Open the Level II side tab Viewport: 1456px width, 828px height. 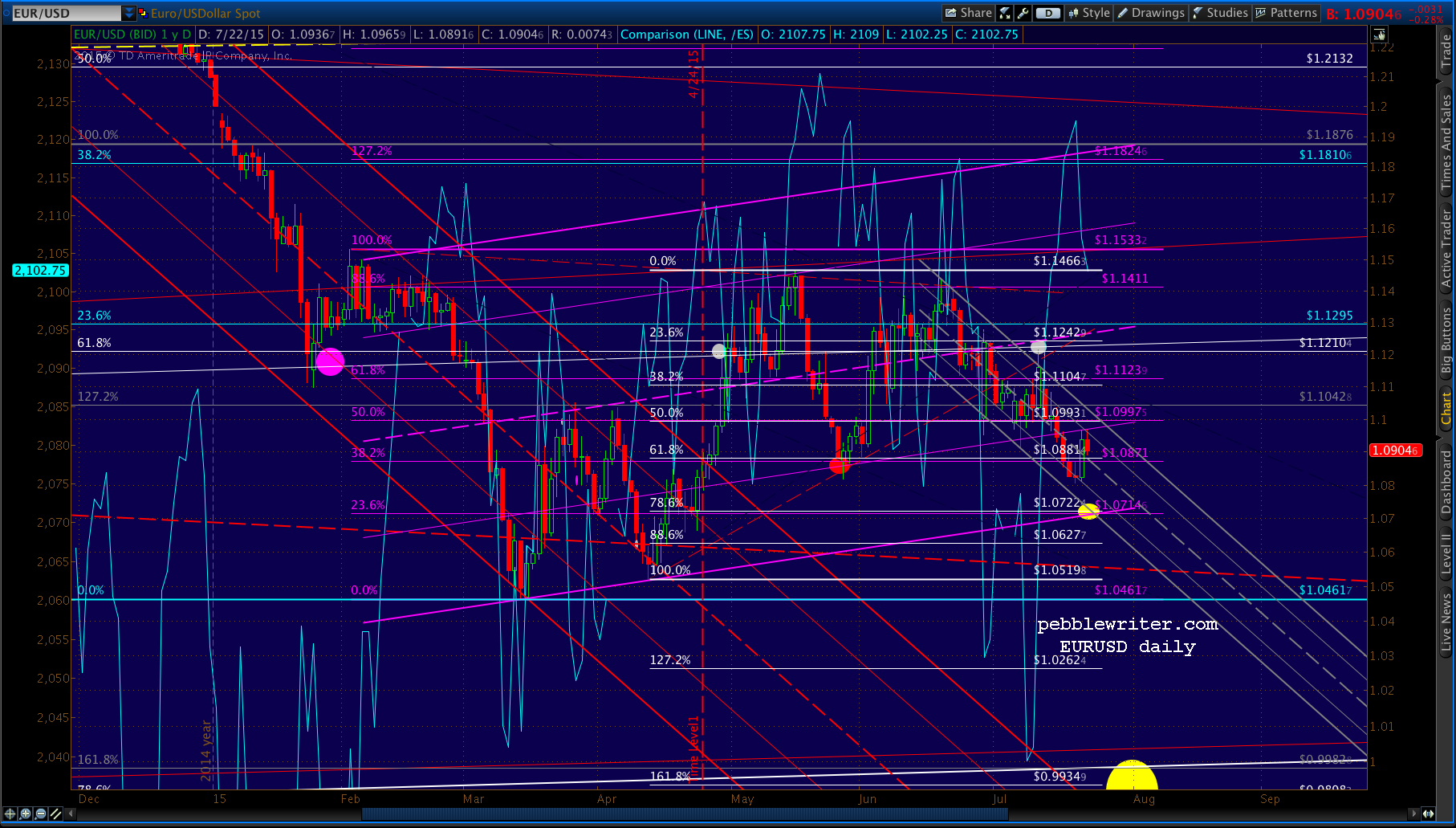(1446, 554)
